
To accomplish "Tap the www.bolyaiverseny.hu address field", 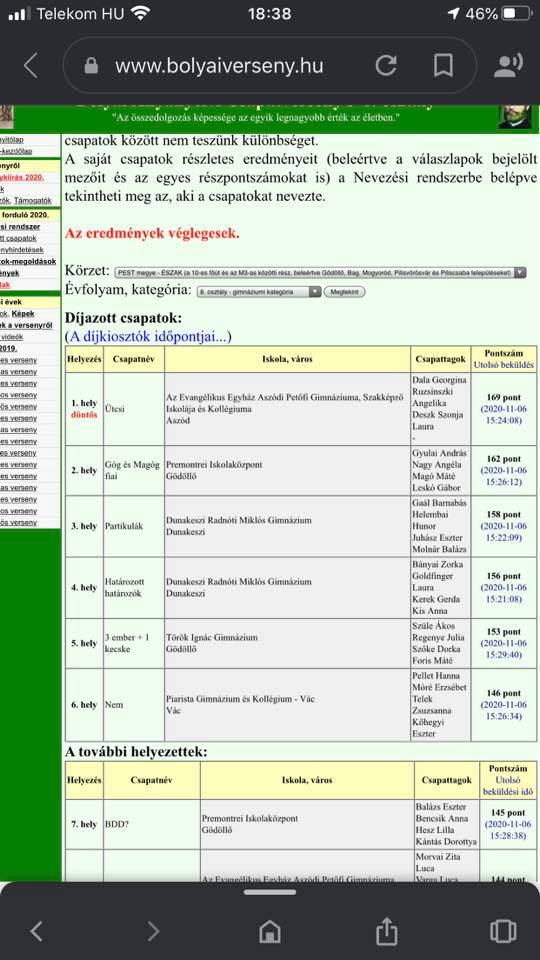I will coord(219,66).
